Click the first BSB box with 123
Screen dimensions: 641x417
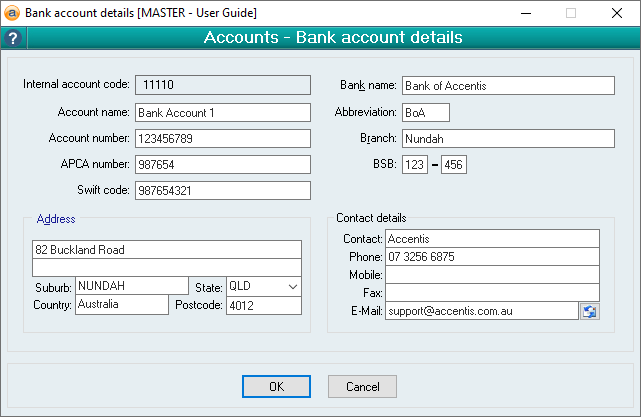click(x=415, y=164)
